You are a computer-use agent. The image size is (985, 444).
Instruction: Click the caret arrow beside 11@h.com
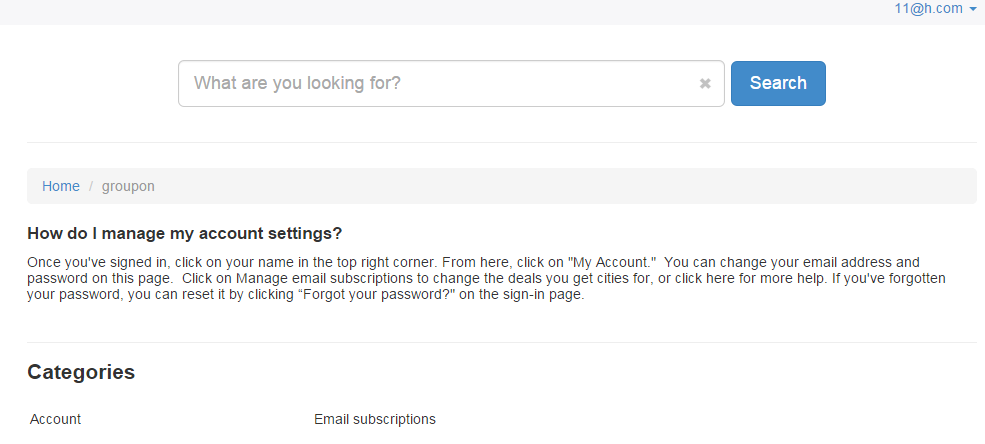(973, 9)
